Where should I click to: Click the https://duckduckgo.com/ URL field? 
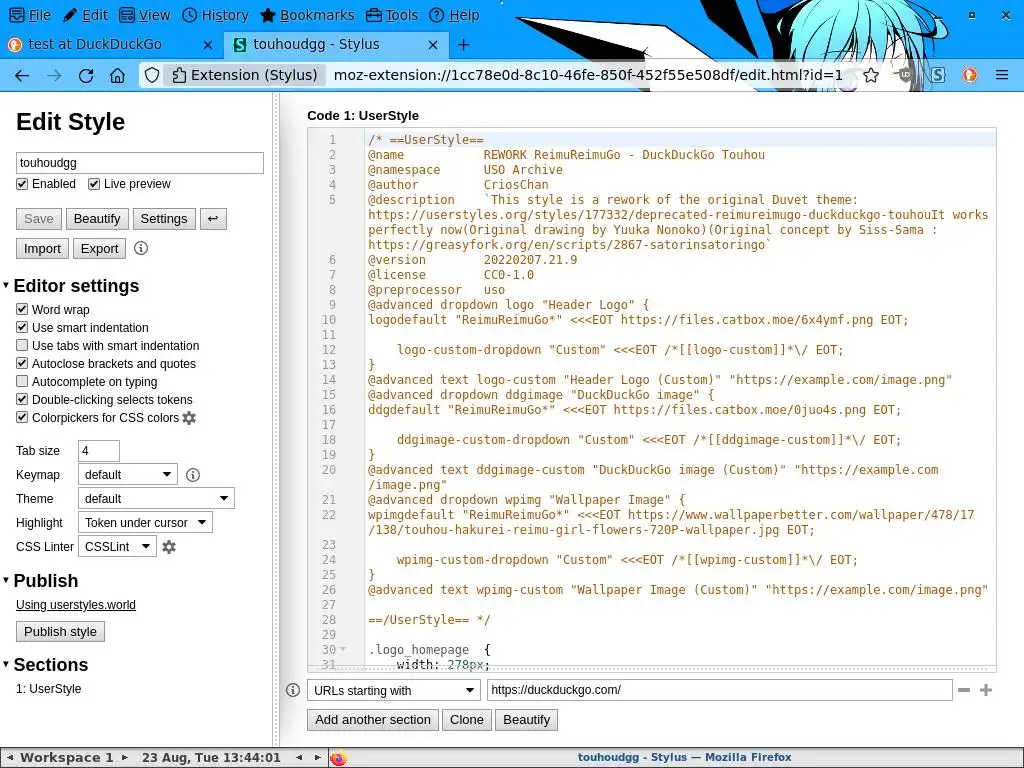pyautogui.click(x=720, y=690)
